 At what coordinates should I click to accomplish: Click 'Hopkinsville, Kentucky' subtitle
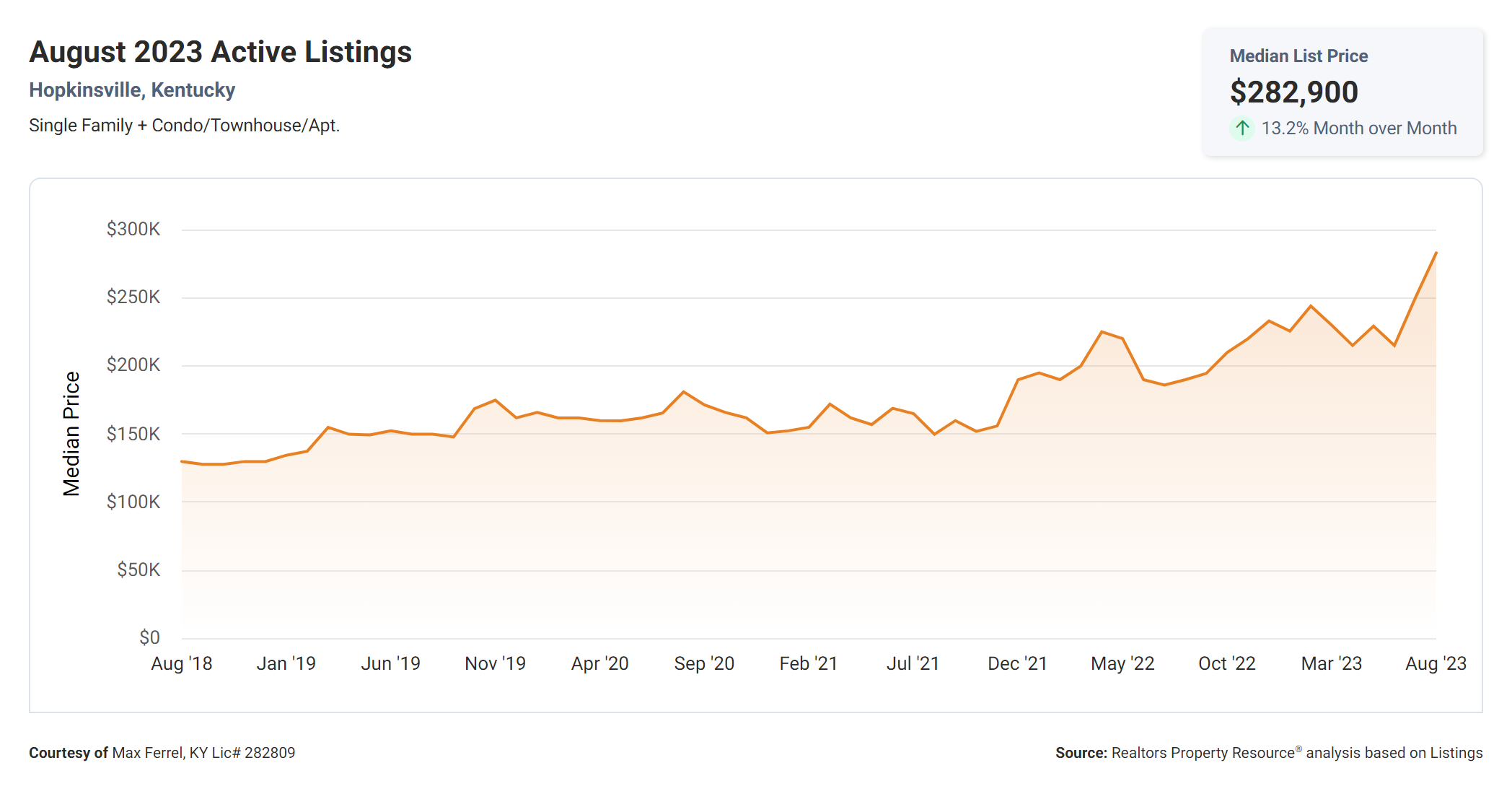pyautogui.click(x=132, y=90)
